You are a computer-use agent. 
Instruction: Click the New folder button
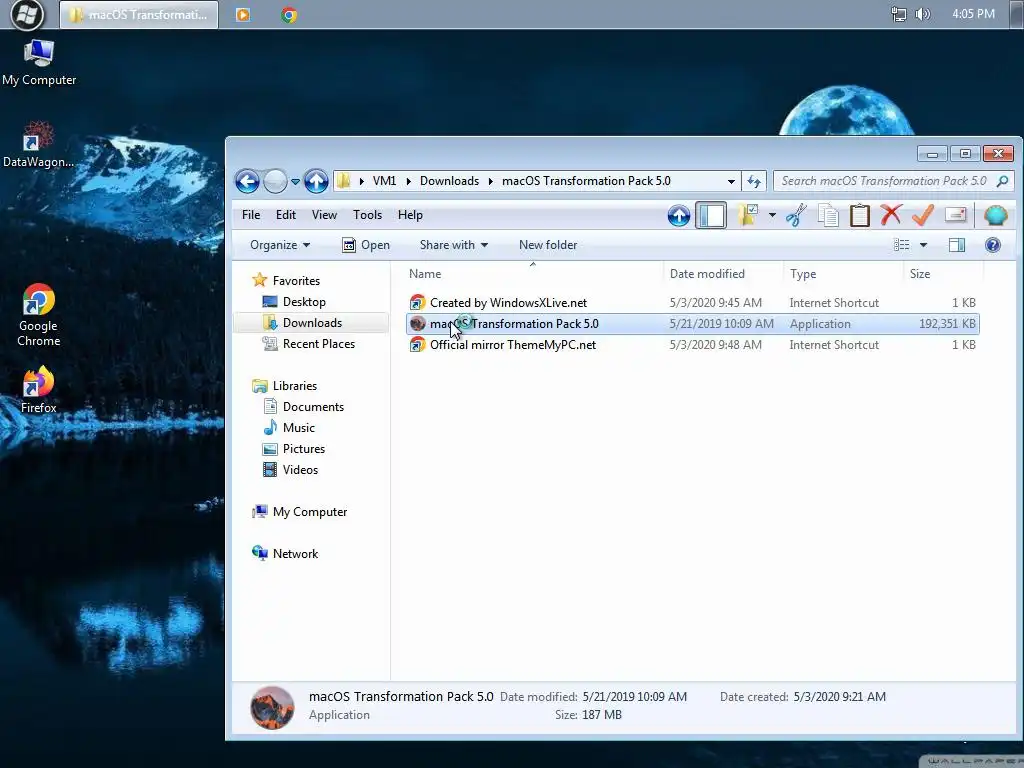pyautogui.click(x=548, y=245)
